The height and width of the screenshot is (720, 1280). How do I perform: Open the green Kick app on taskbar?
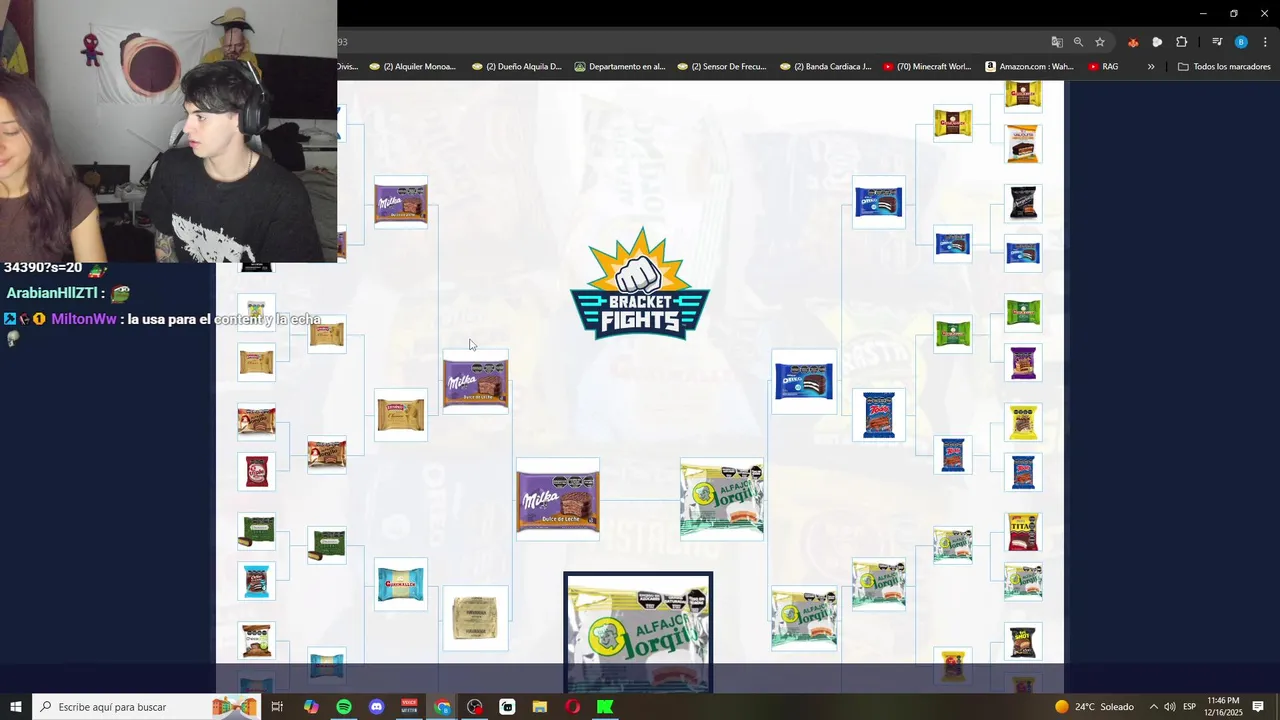tap(605, 707)
